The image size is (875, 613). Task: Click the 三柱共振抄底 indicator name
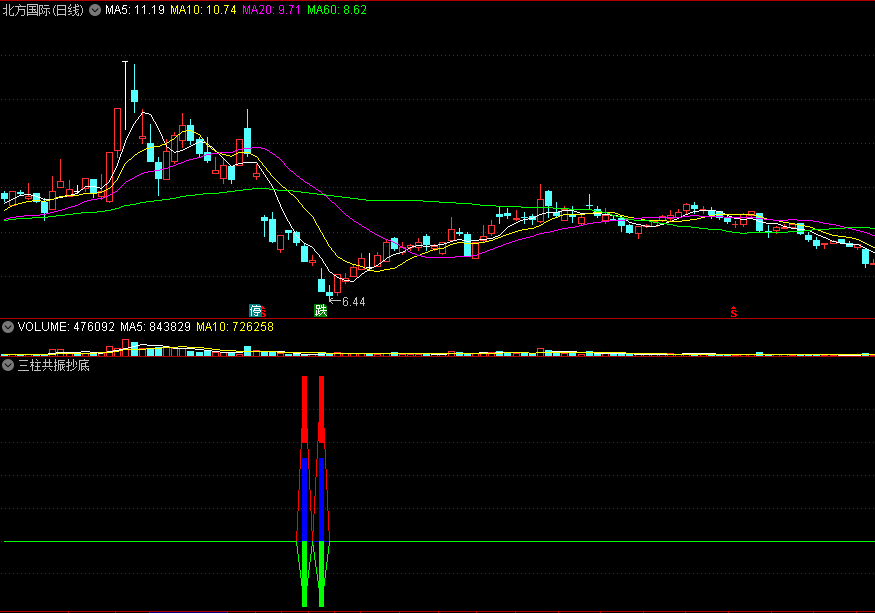coord(54,365)
